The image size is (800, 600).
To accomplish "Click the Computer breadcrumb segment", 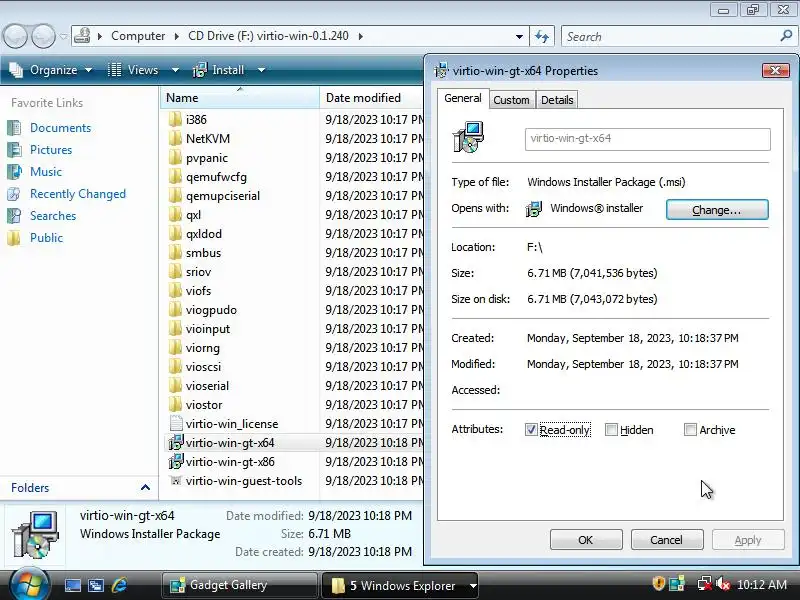I will pos(138,36).
